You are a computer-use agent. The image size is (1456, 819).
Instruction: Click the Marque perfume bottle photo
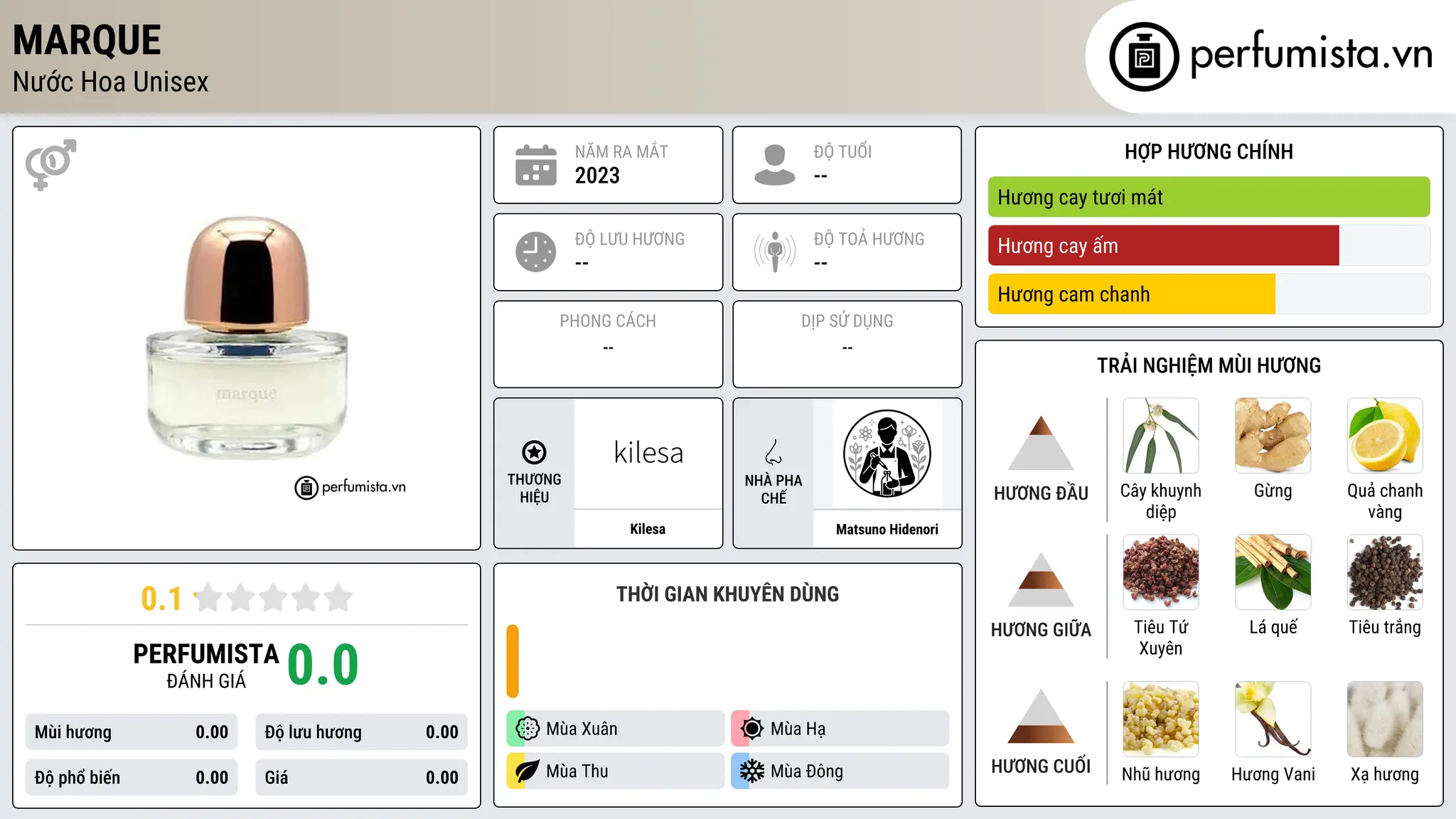click(247, 338)
